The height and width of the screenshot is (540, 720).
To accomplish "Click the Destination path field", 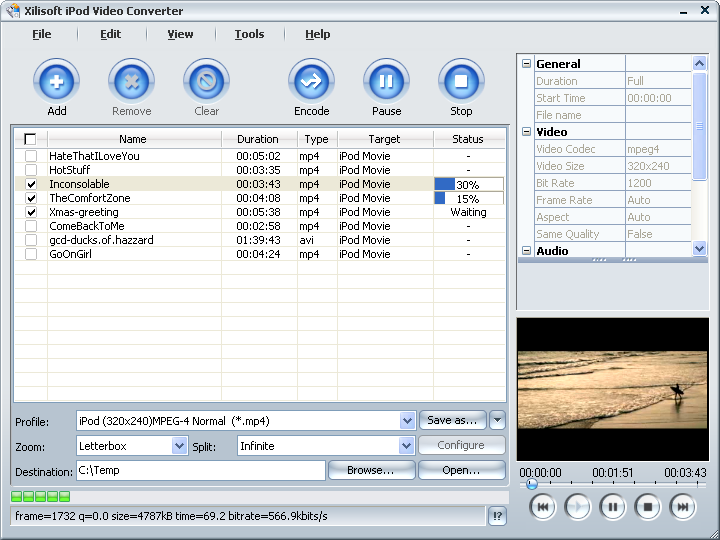I will (x=201, y=471).
